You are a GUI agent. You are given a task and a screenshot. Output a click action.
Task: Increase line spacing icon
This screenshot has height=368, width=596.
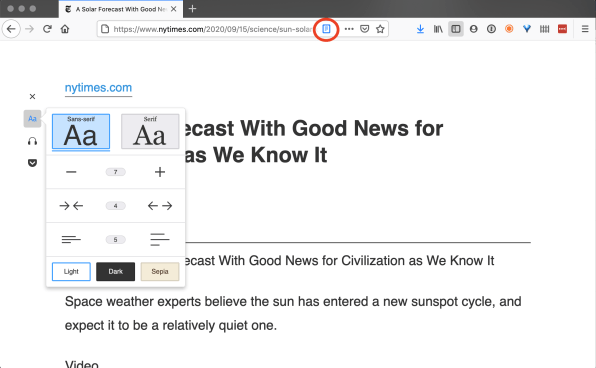[160, 240]
